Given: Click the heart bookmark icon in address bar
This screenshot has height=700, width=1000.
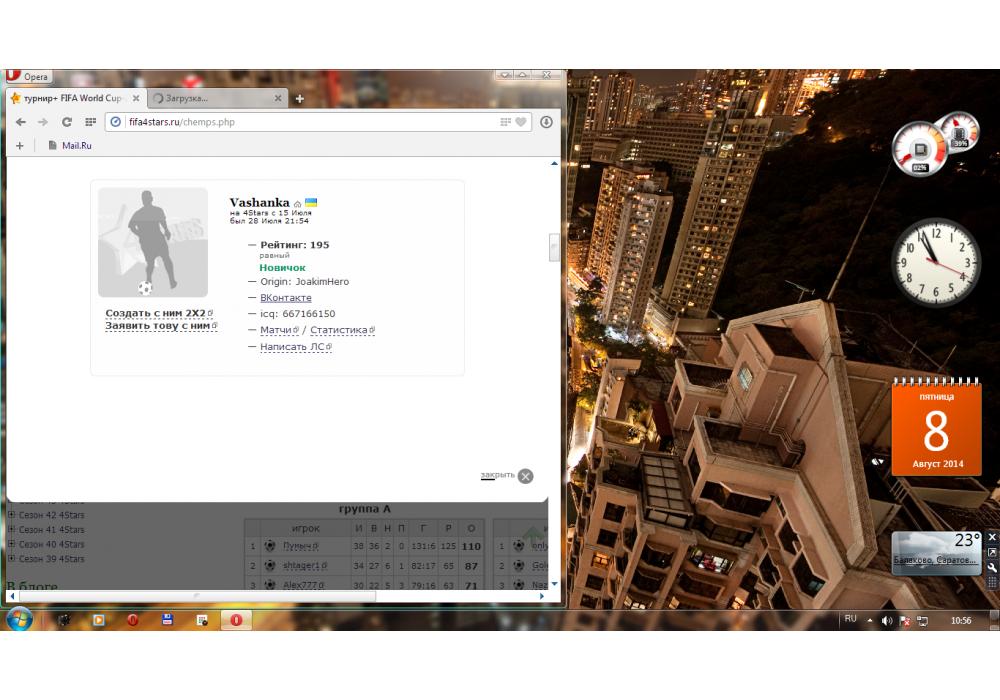Looking at the screenshot, I should tap(521, 122).
